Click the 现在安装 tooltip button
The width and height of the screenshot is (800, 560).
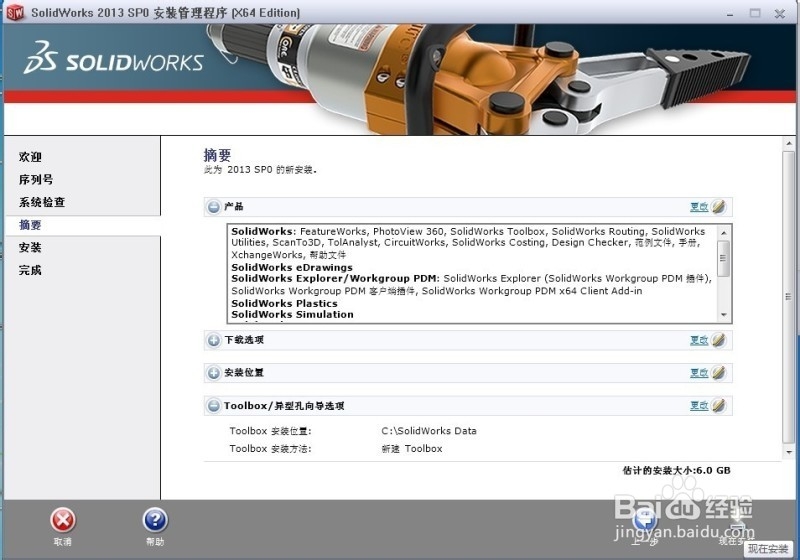tap(768, 549)
